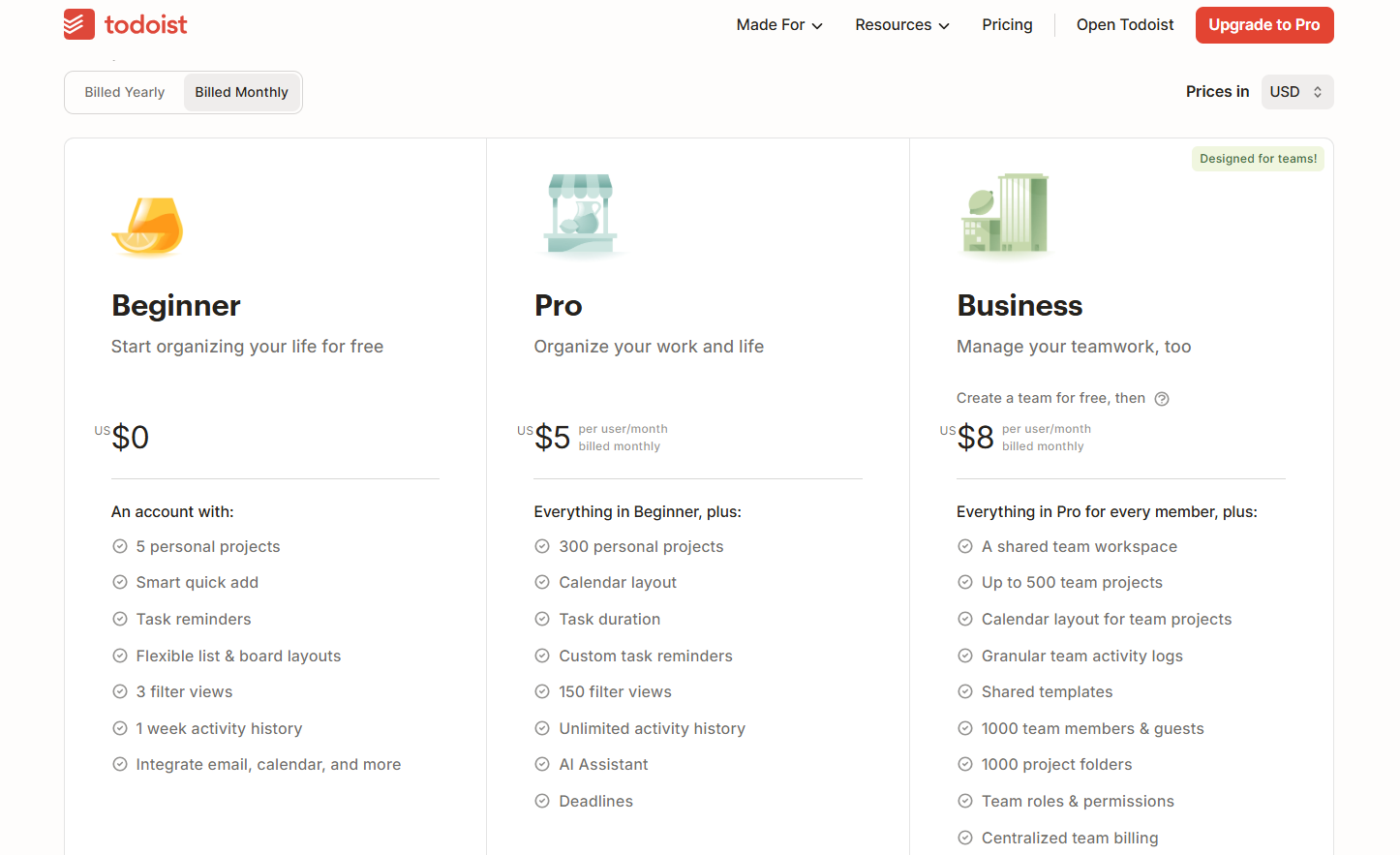This screenshot has width=1400, height=855.
Task: Click 'Manage your teamwork, too' text
Action: (1074, 347)
